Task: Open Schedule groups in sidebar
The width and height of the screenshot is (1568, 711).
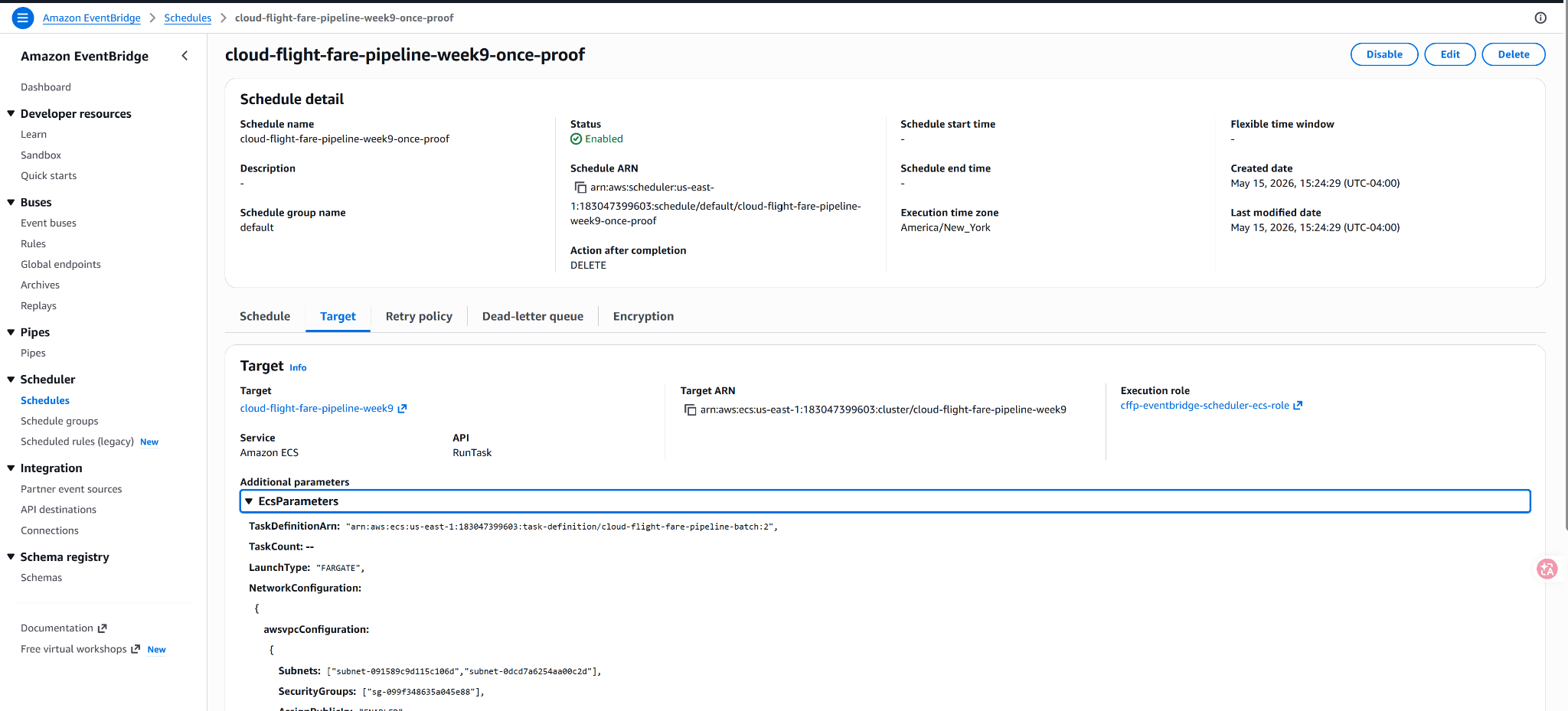Action: click(x=60, y=422)
